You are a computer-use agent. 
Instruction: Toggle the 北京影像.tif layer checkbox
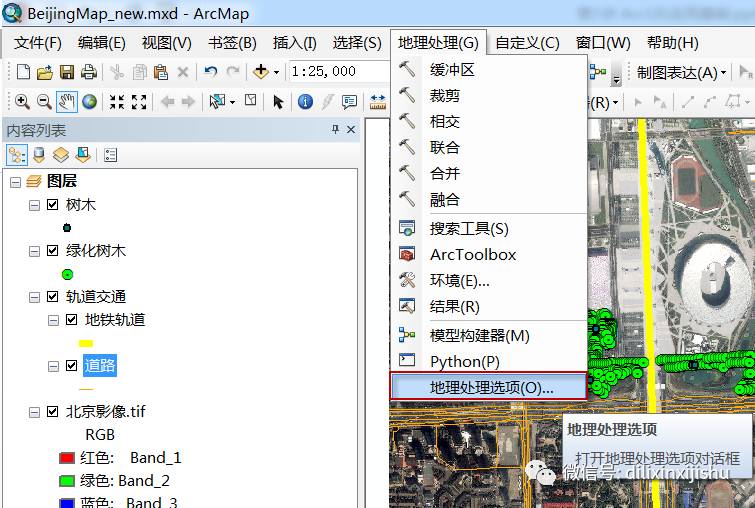tap(52, 412)
